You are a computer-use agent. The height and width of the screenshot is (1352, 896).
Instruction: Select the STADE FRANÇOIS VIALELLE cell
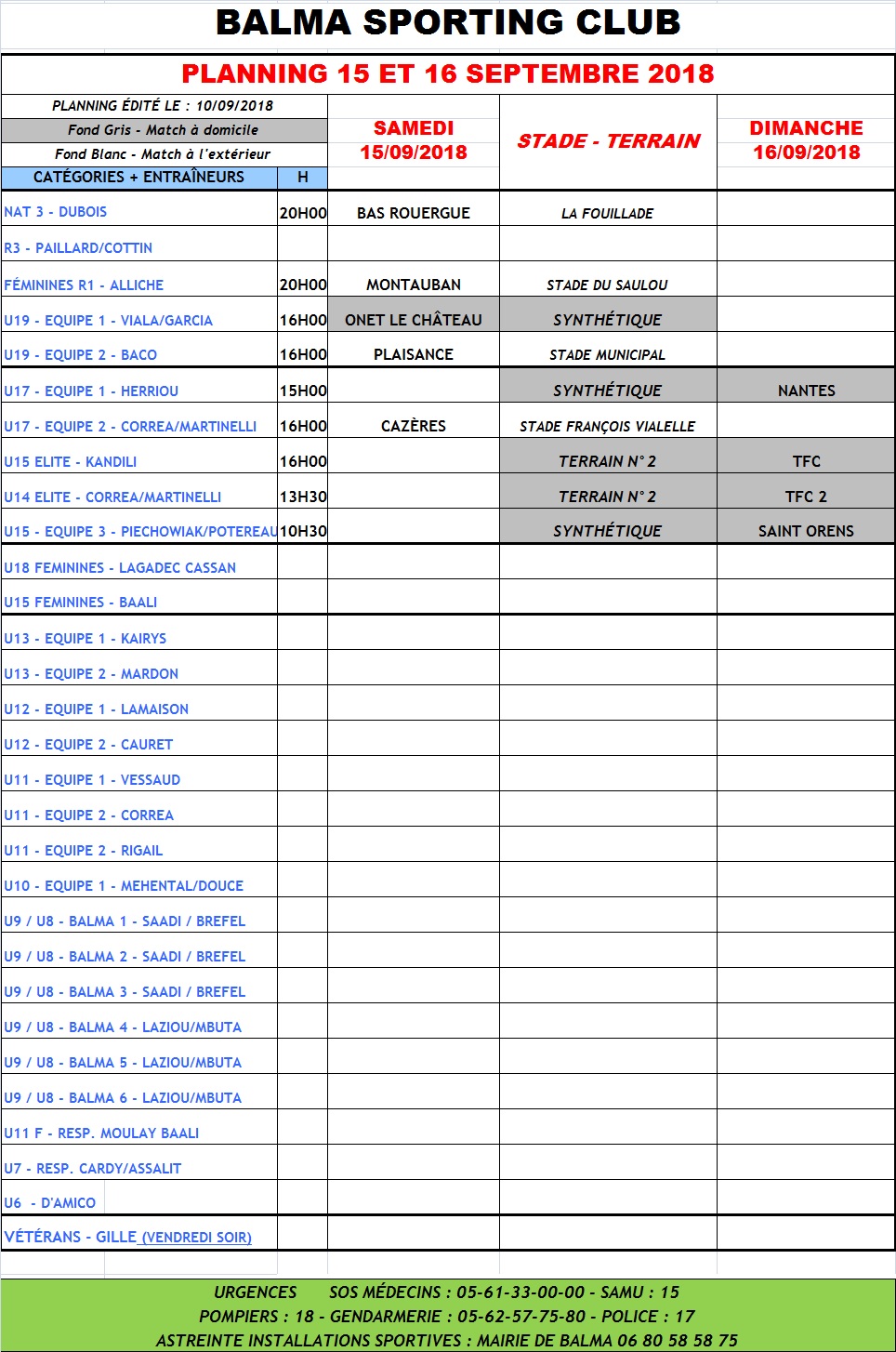(608, 426)
